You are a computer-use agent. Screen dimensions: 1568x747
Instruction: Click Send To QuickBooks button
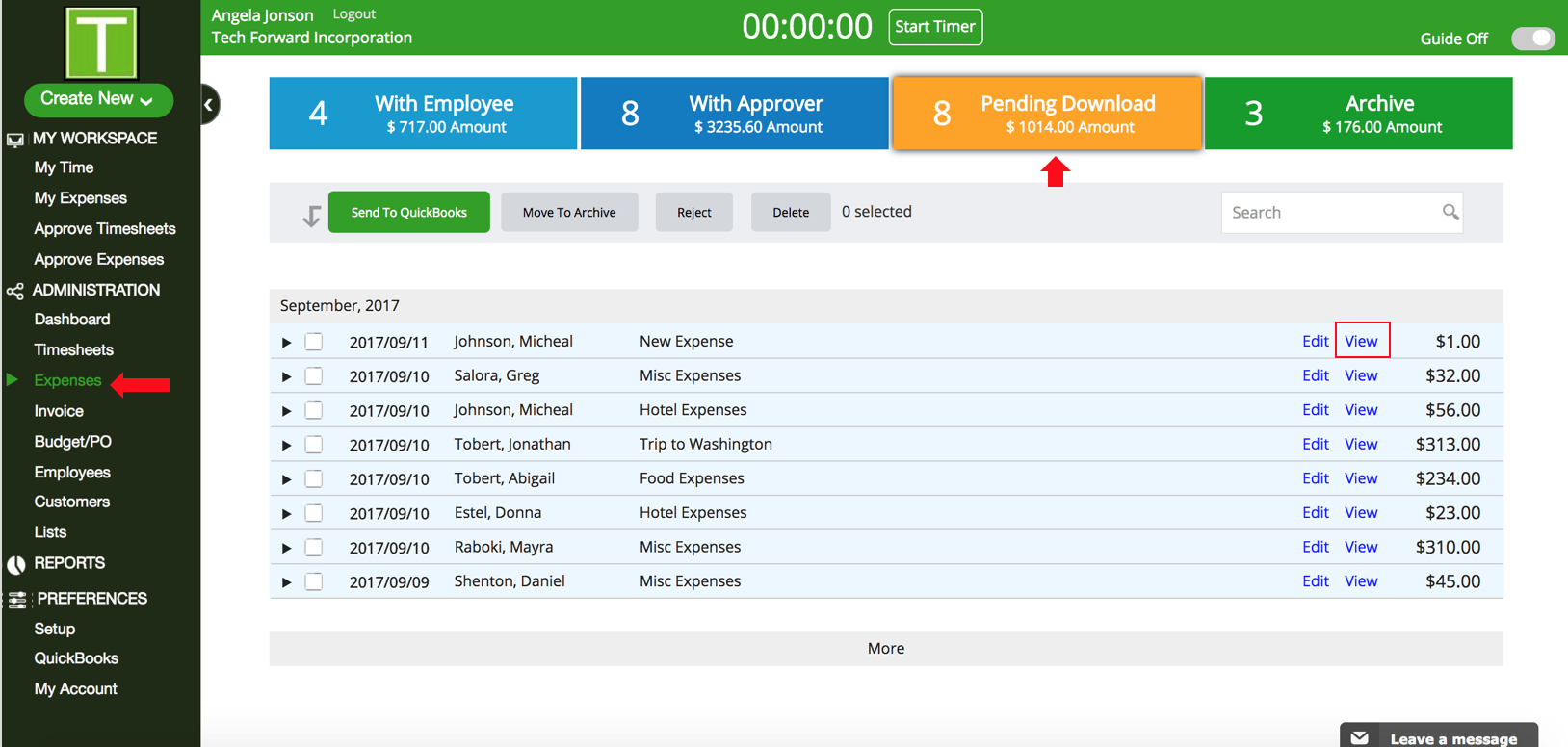pyautogui.click(x=409, y=212)
